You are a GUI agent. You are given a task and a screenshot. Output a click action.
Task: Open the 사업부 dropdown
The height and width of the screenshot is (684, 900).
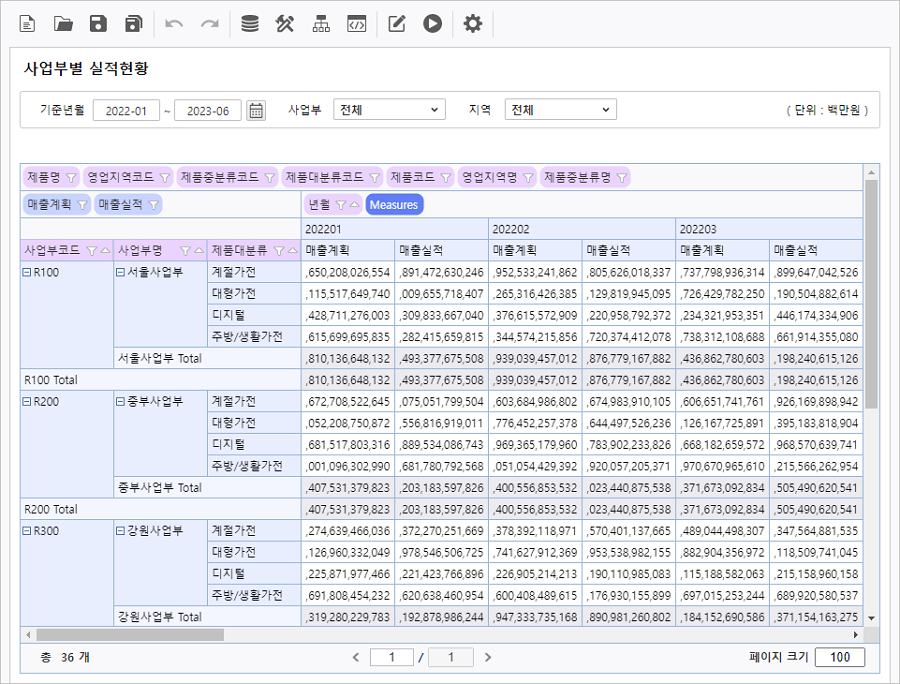click(x=389, y=110)
